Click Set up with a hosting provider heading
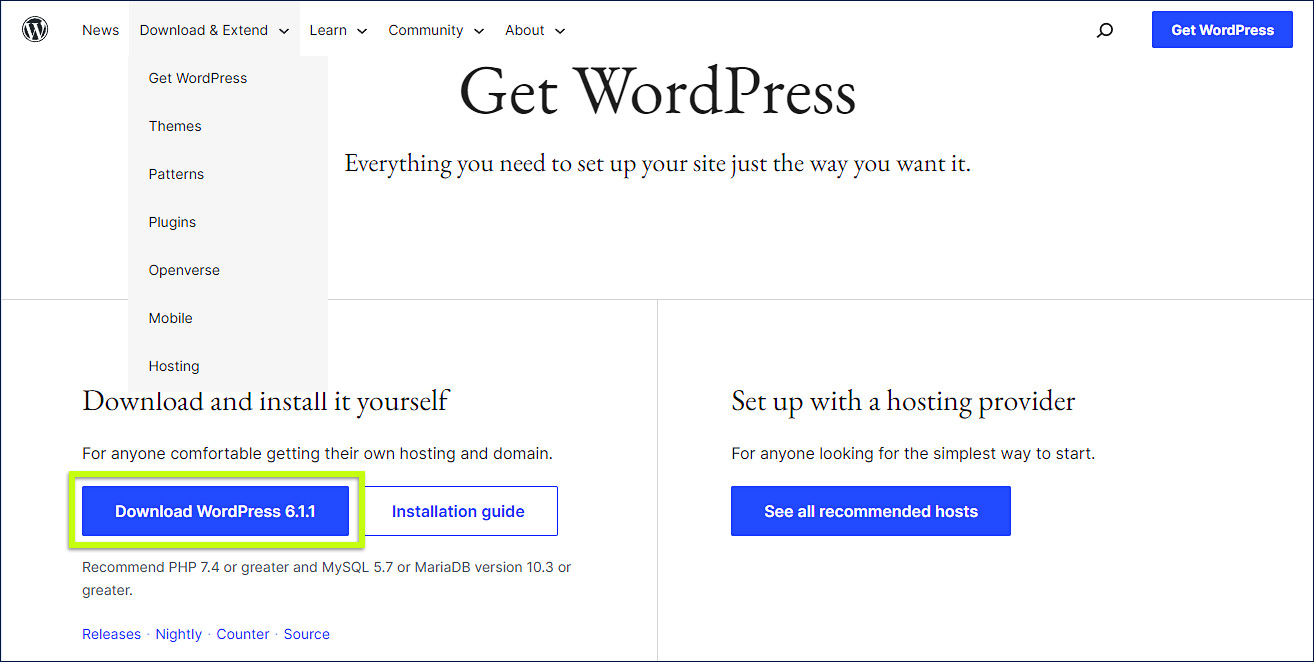This screenshot has width=1314, height=662. pyautogui.click(x=903, y=401)
